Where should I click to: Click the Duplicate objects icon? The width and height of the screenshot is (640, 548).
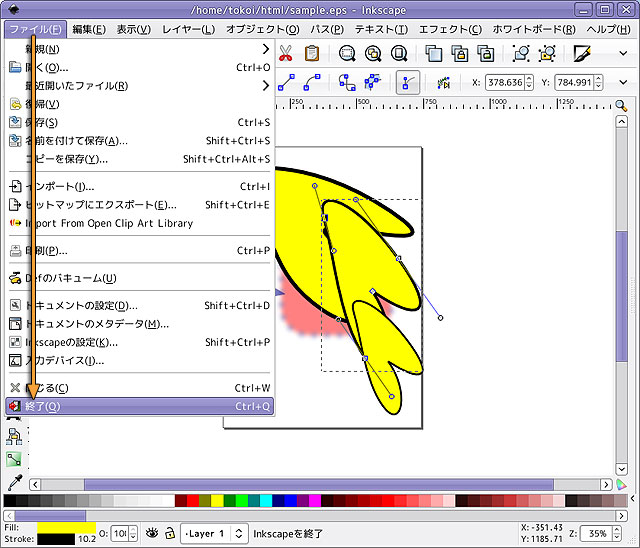tap(433, 53)
